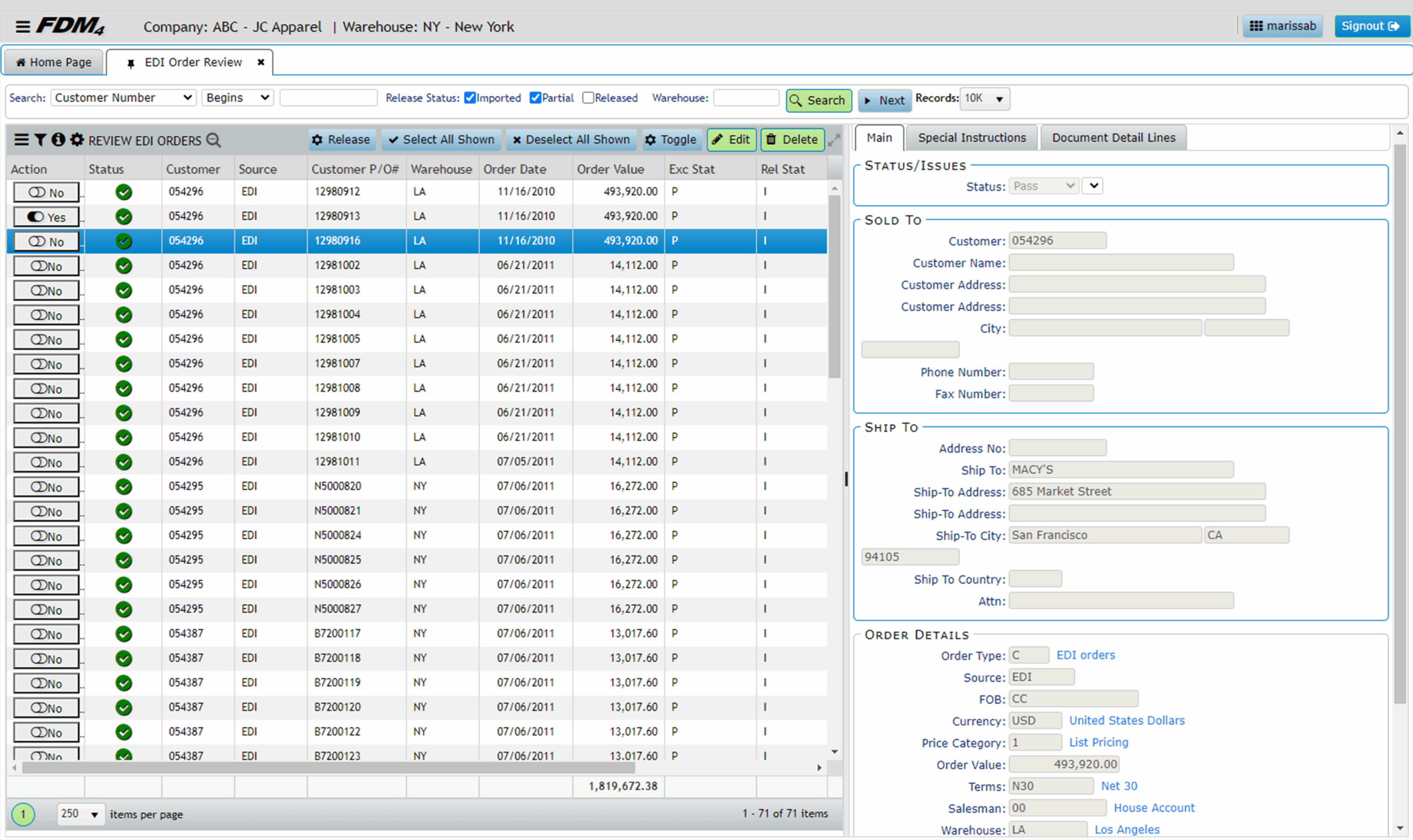Open the Document Detail Lines tab

coord(1113,138)
